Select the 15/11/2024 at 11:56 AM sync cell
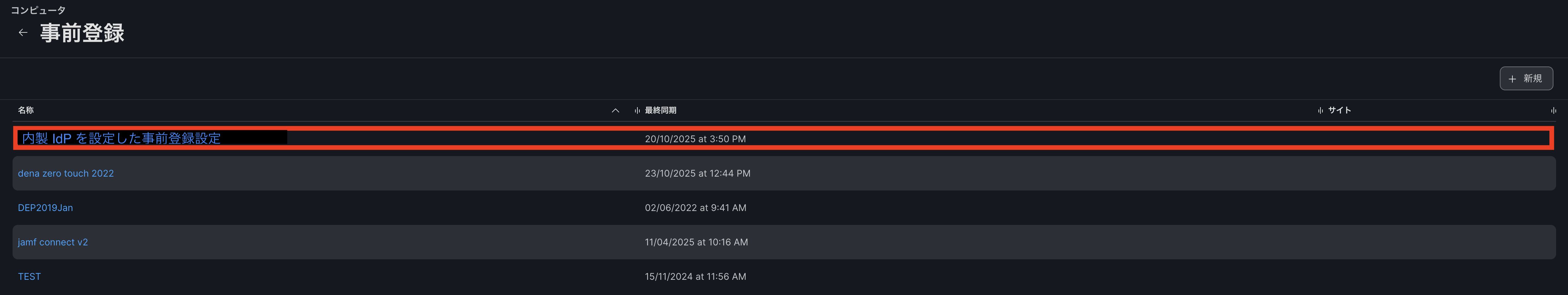Screen dimensions: 1568x295 tap(695, 277)
